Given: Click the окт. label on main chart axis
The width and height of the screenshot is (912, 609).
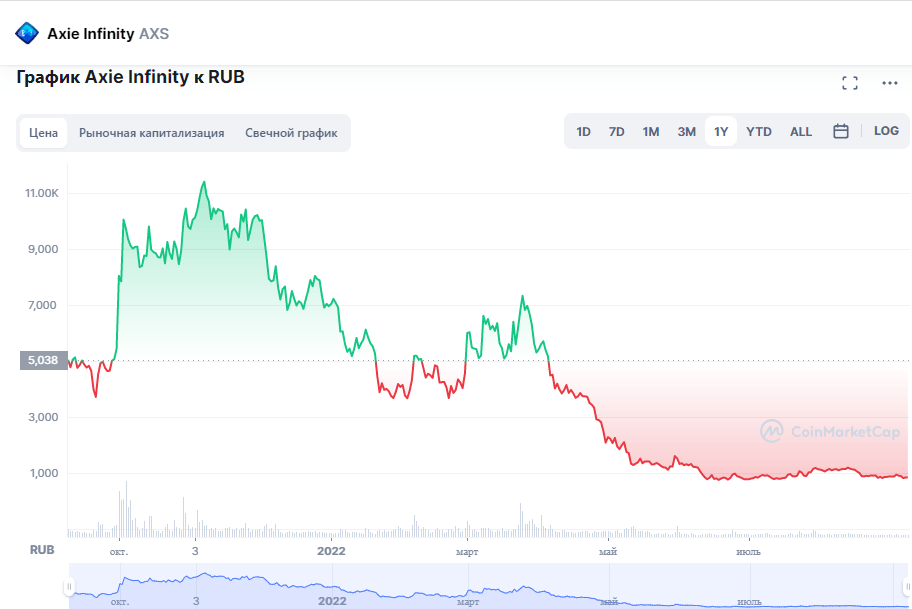Looking at the screenshot, I should point(119,551).
